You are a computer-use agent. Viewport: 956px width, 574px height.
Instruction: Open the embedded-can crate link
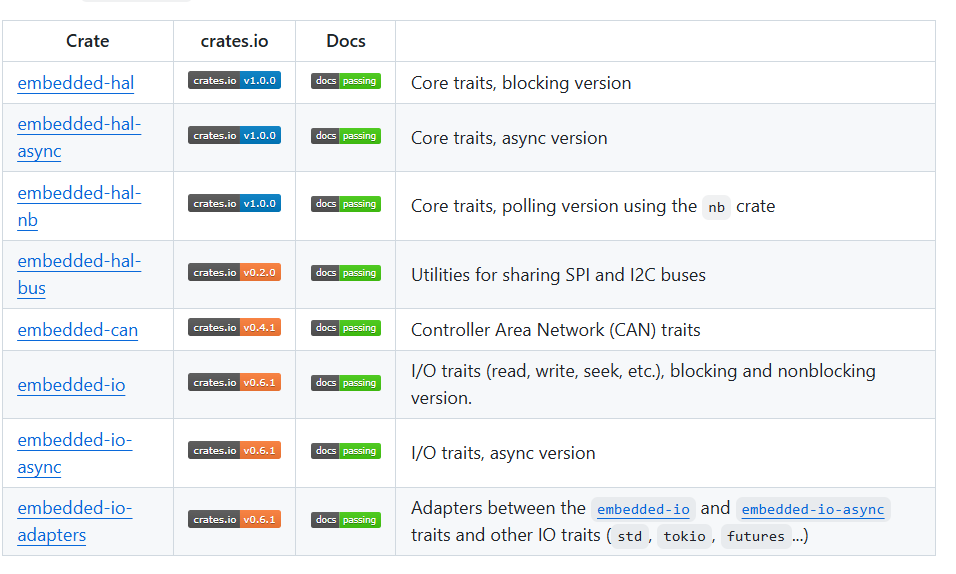[x=77, y=330]
